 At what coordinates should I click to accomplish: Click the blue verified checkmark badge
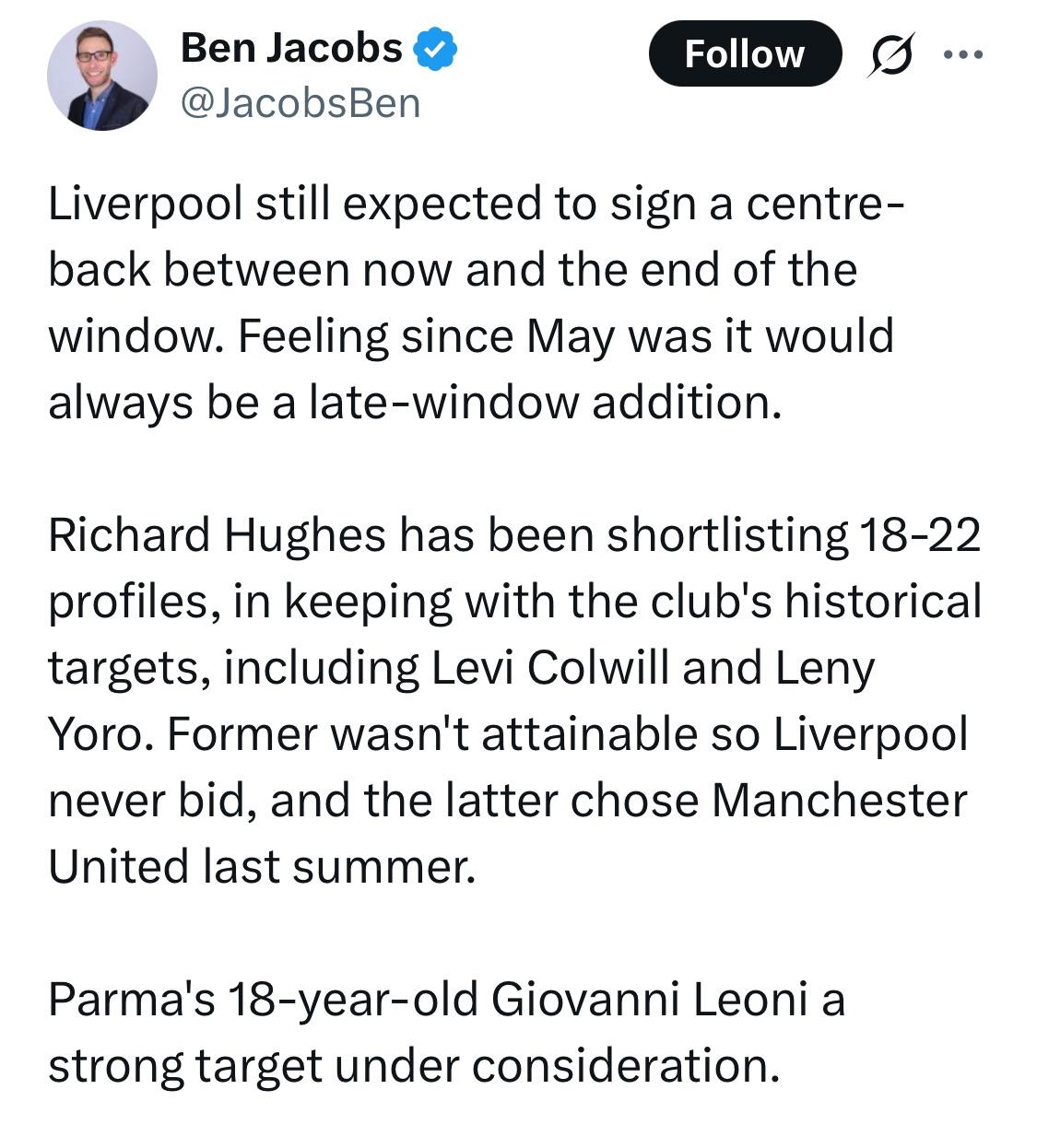435,49
